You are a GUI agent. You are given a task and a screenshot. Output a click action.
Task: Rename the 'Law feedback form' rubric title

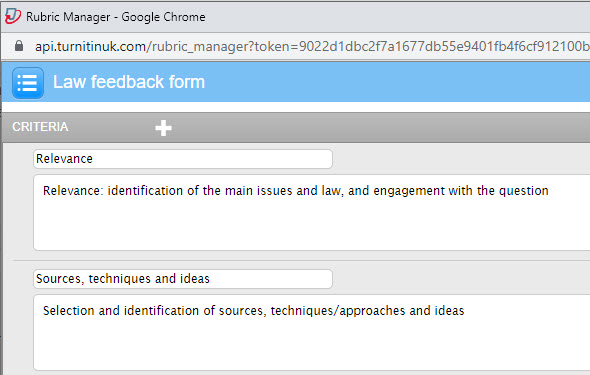pos(129,82)
